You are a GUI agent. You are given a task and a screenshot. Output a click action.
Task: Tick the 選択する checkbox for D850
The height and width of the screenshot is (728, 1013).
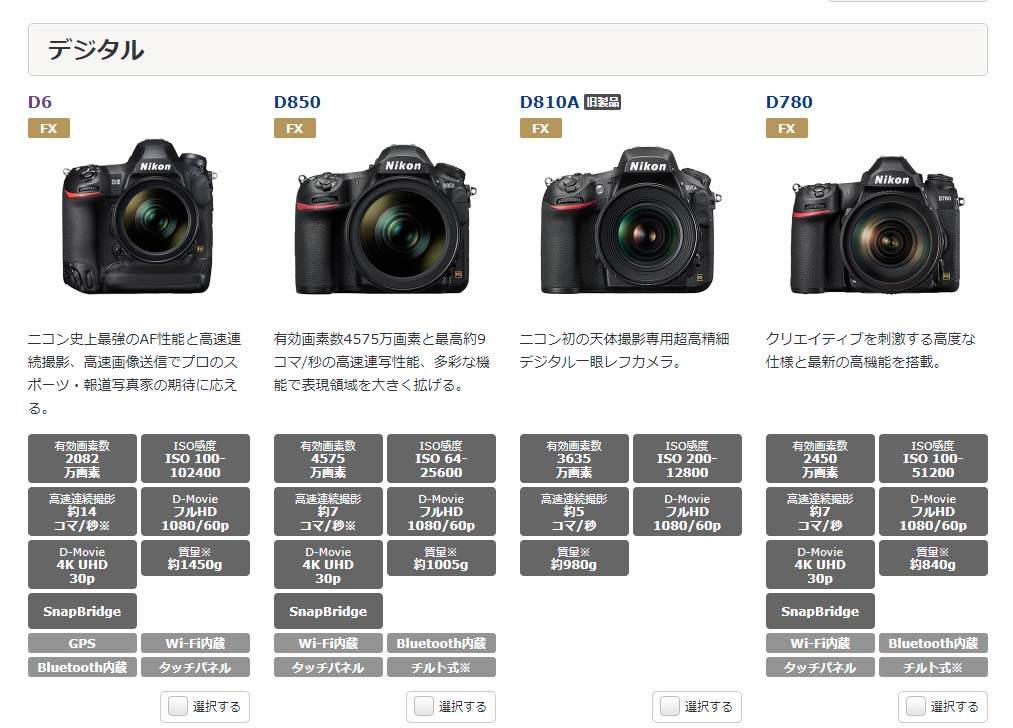[424, 706]
